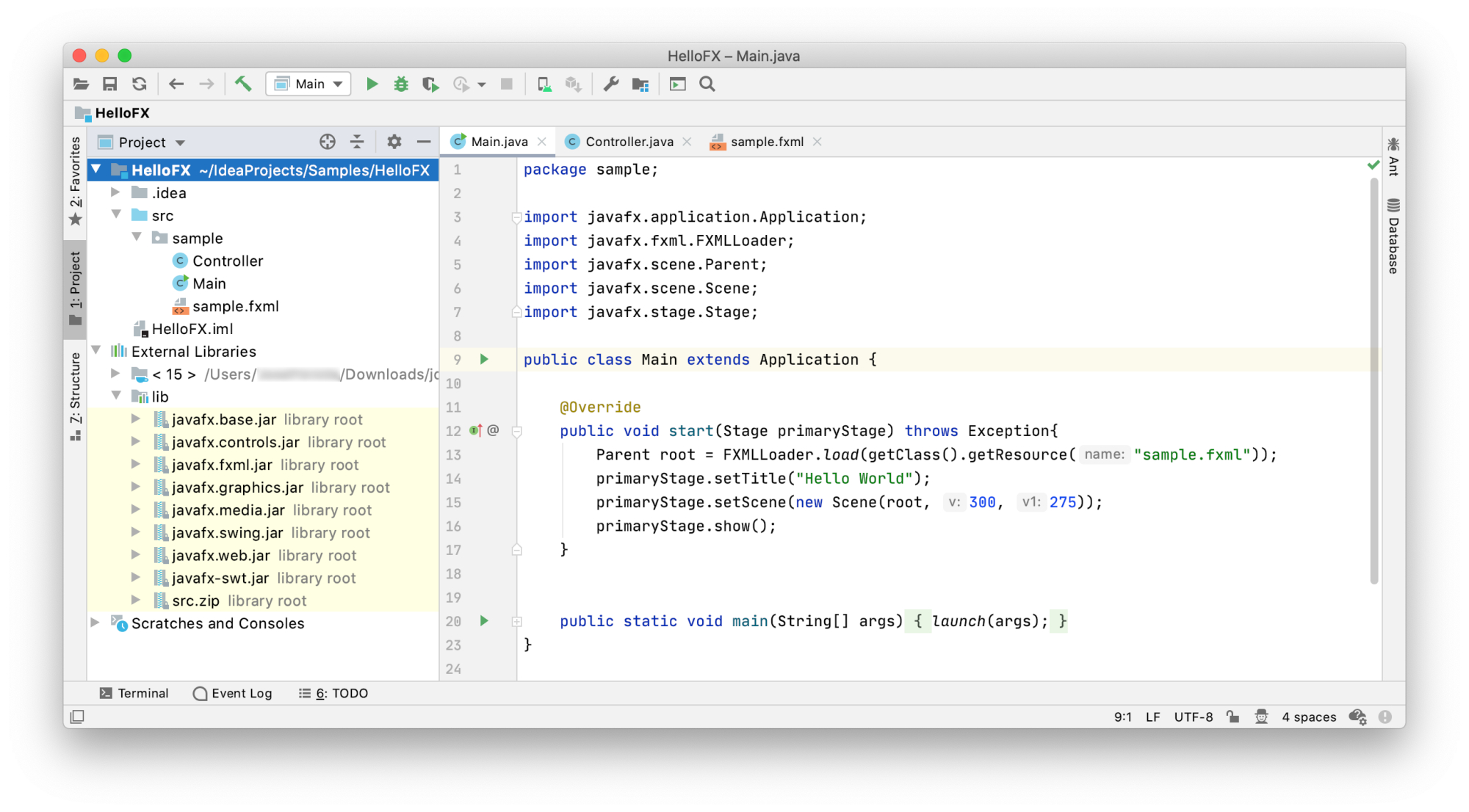The image size is (1469, 812).
Task: Collapse the External Libraries tree node
Action: [96, 351]
